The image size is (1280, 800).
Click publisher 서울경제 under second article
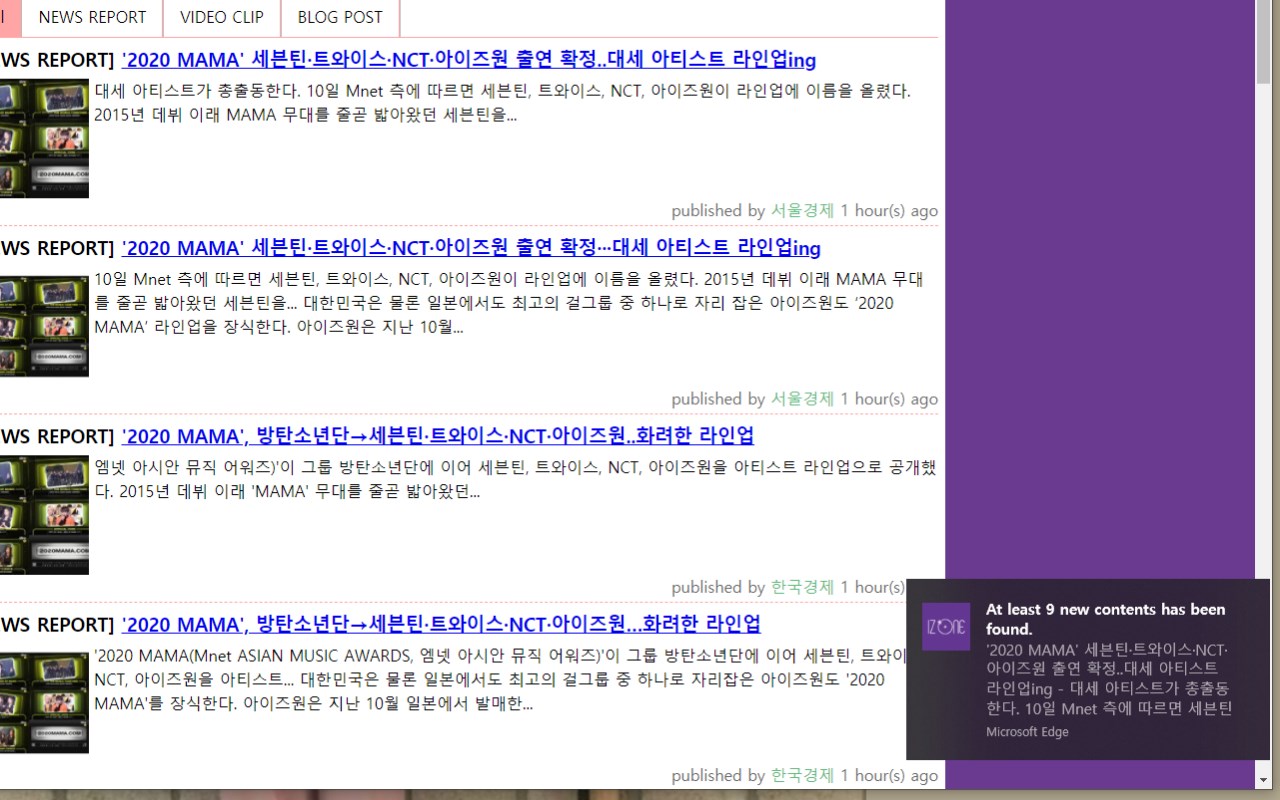pos(802,398)
